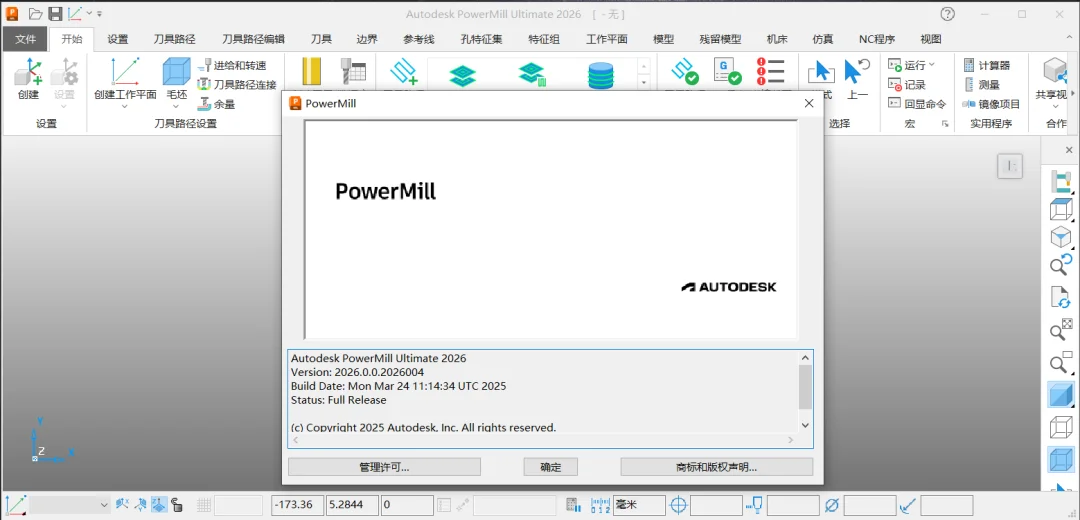
Task: Switch to the 仿真 tab
Action: point(823,39)
